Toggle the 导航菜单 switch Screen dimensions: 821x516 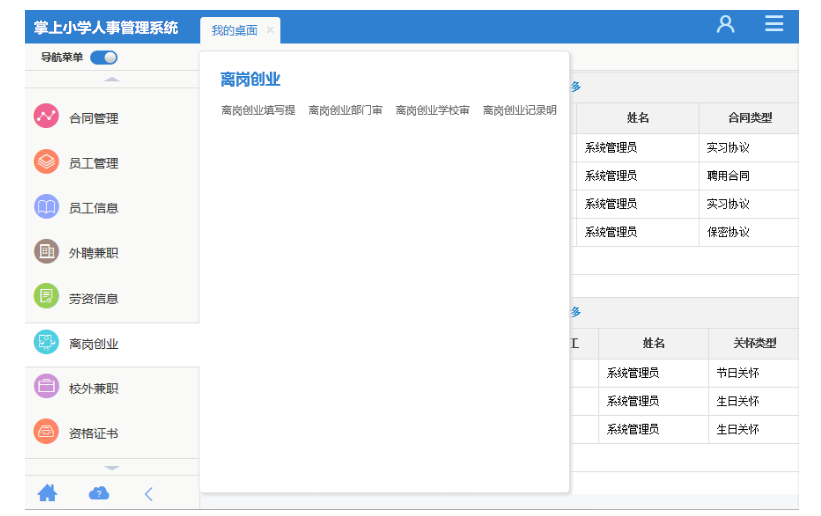click(104, 57)
